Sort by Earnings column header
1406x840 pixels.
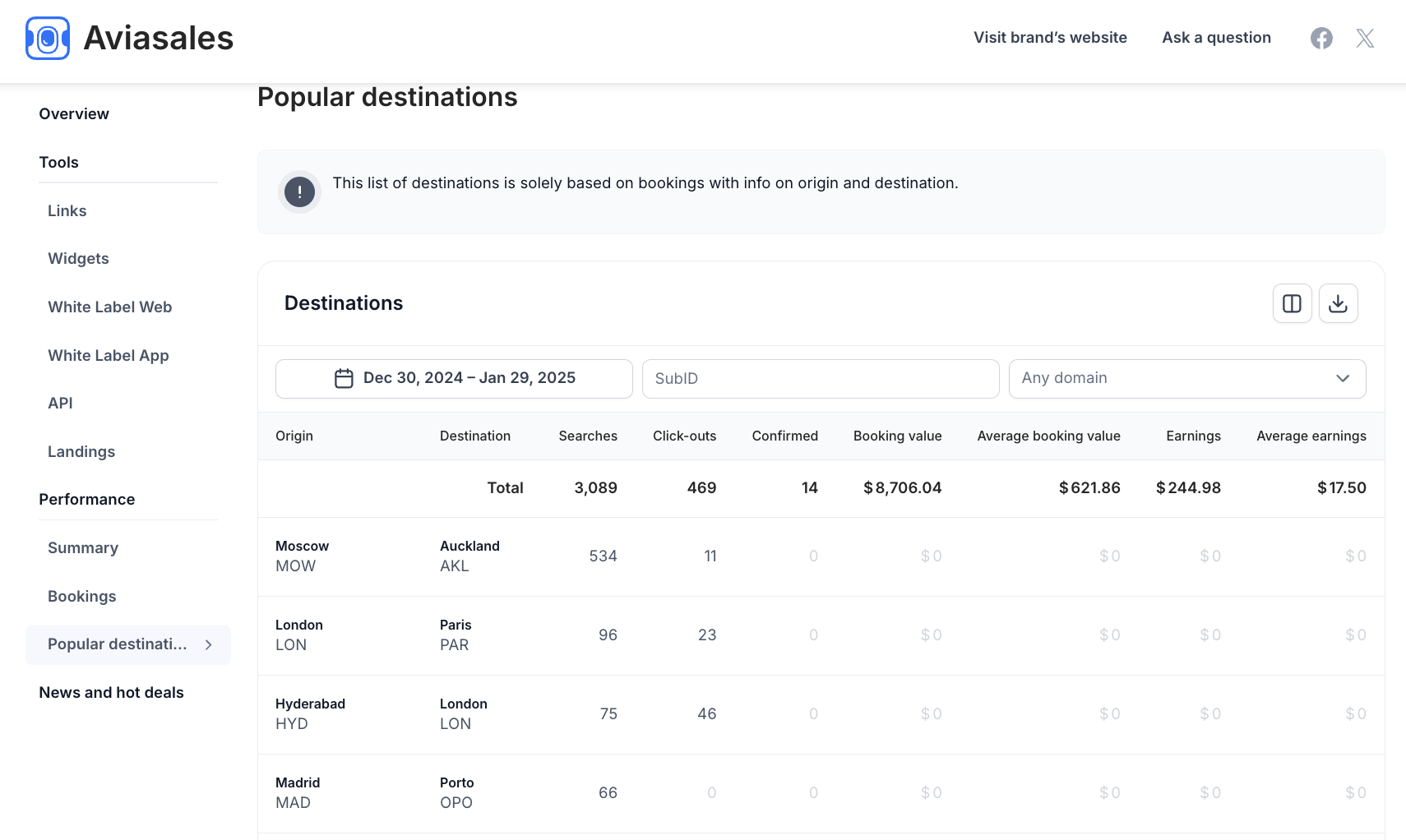pyautogui.click(x=1193, y=436)
